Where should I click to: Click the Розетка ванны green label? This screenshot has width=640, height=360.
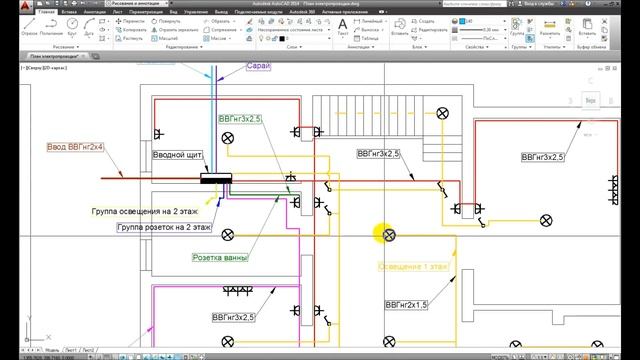220,258
